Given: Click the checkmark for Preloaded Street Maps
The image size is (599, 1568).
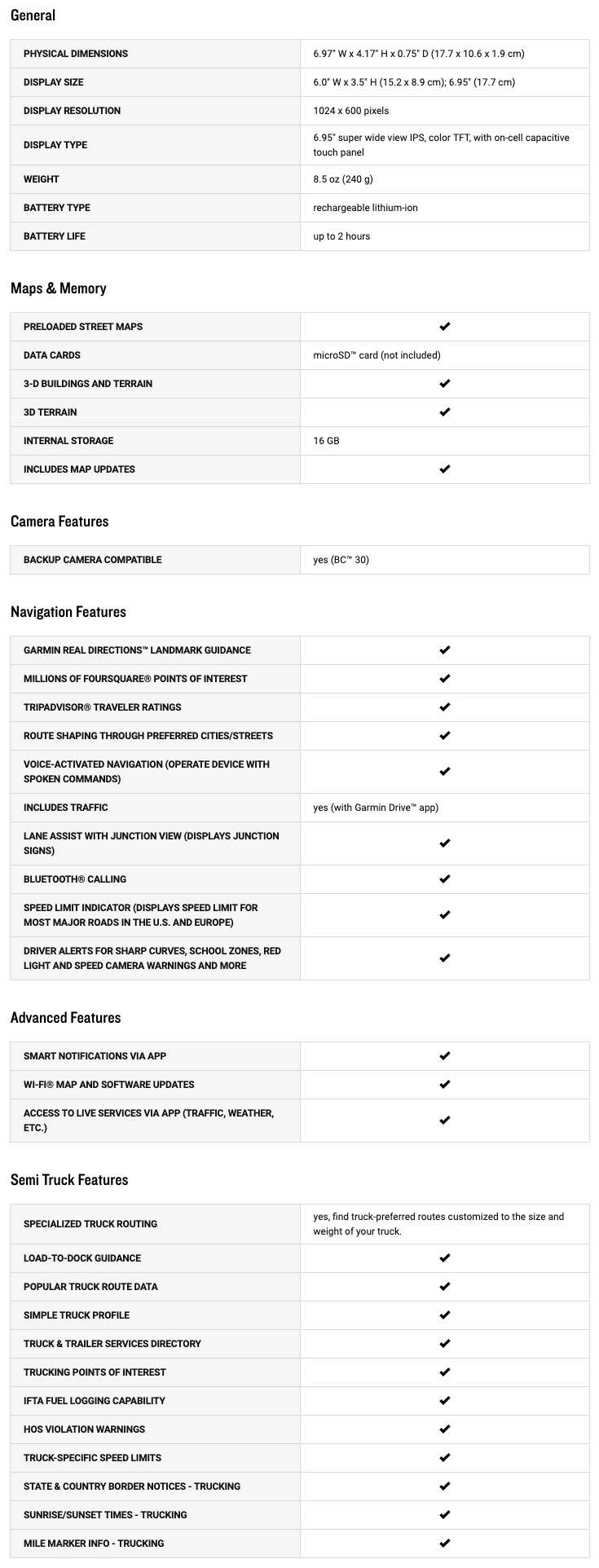Looking at the screenshot, I should 444,327.
